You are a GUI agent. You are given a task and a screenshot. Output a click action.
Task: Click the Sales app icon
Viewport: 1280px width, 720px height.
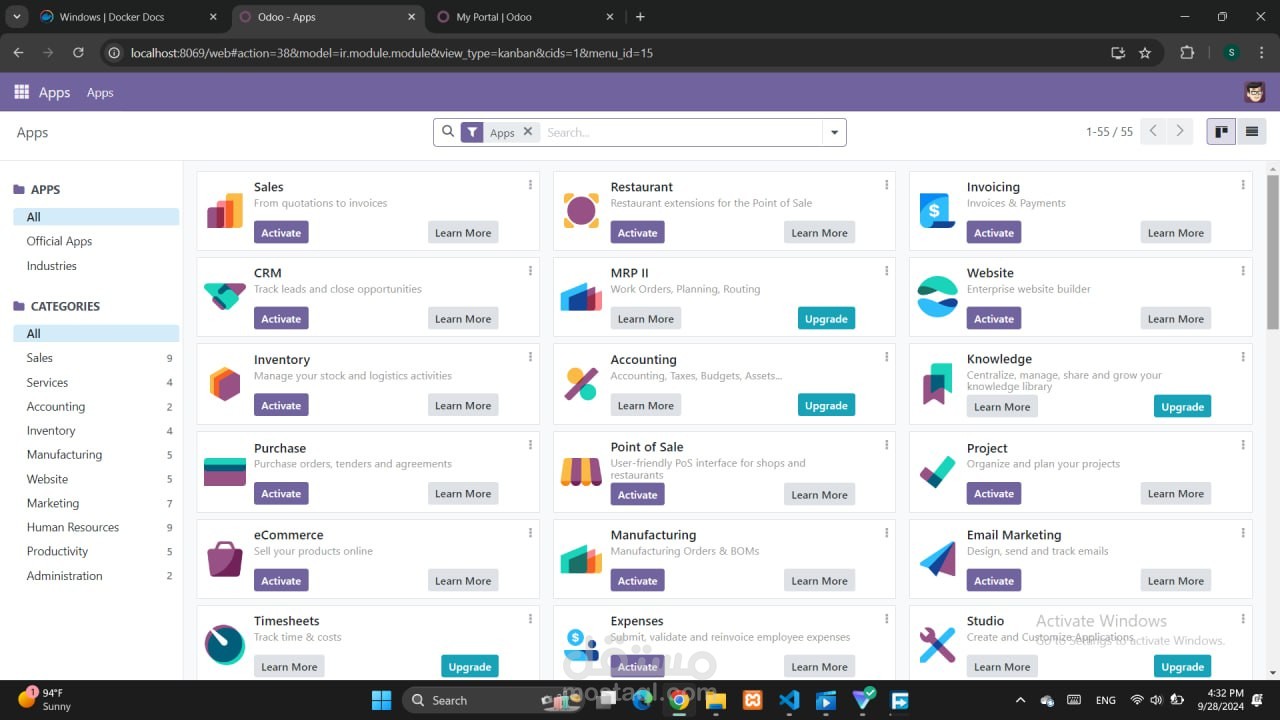coord(225,211)
